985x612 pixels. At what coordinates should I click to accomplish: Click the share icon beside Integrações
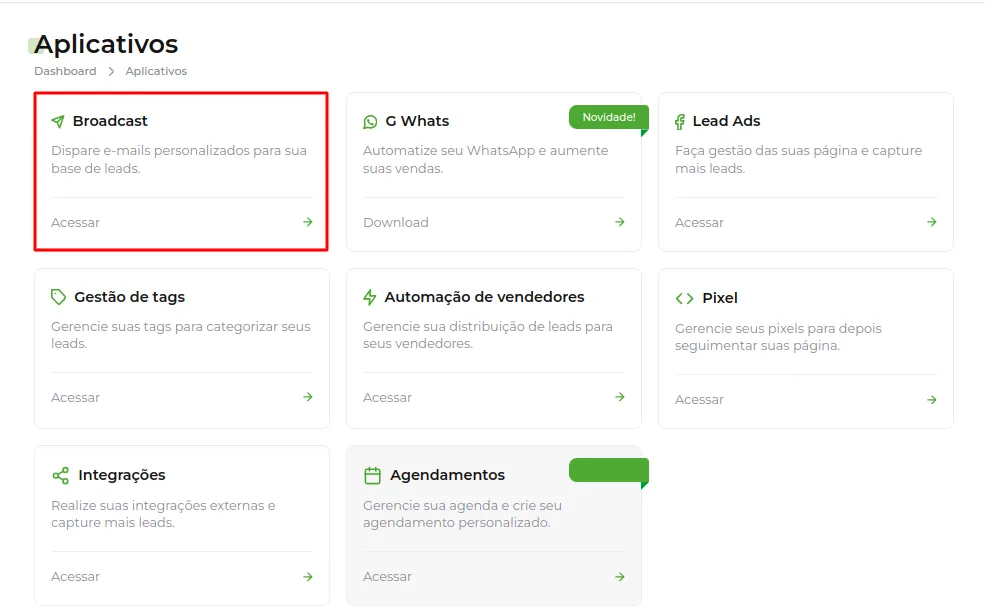[60, 476]
